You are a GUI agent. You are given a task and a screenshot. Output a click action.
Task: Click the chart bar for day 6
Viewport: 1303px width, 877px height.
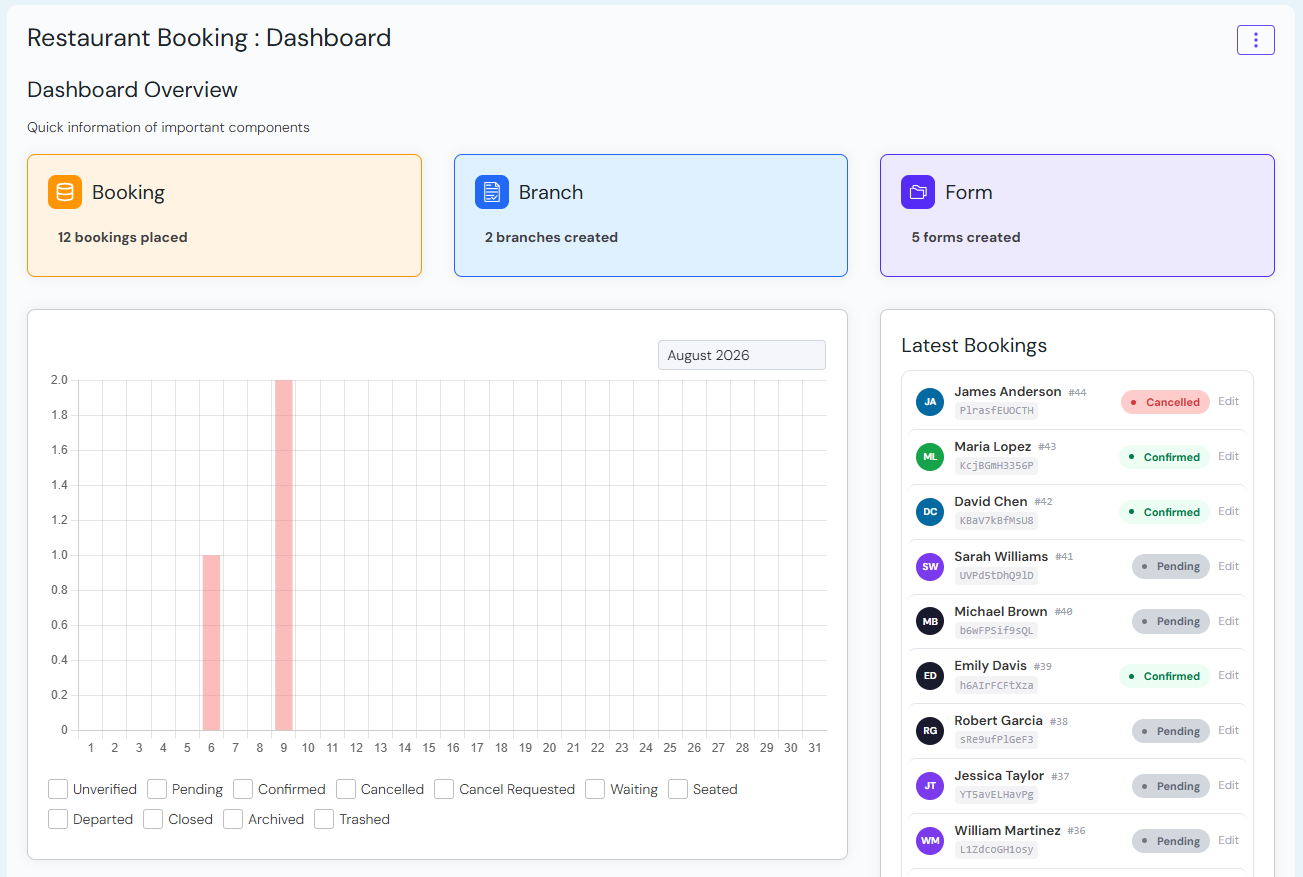[211, 642]
